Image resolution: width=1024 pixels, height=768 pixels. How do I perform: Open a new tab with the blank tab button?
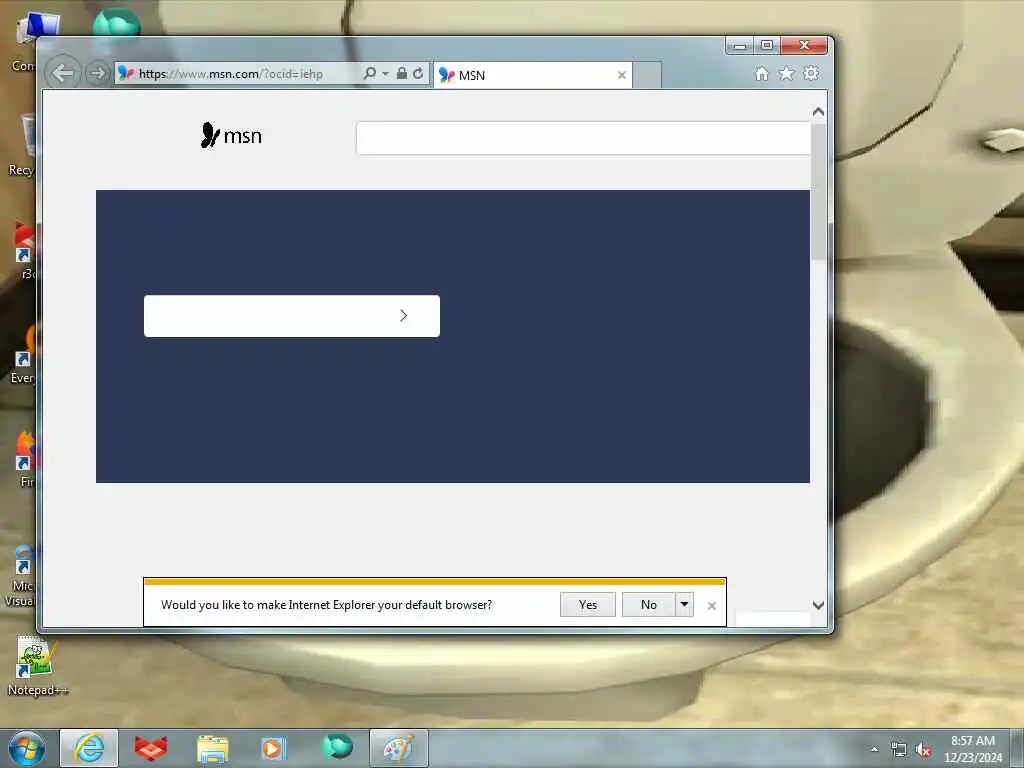pos(647,75)
